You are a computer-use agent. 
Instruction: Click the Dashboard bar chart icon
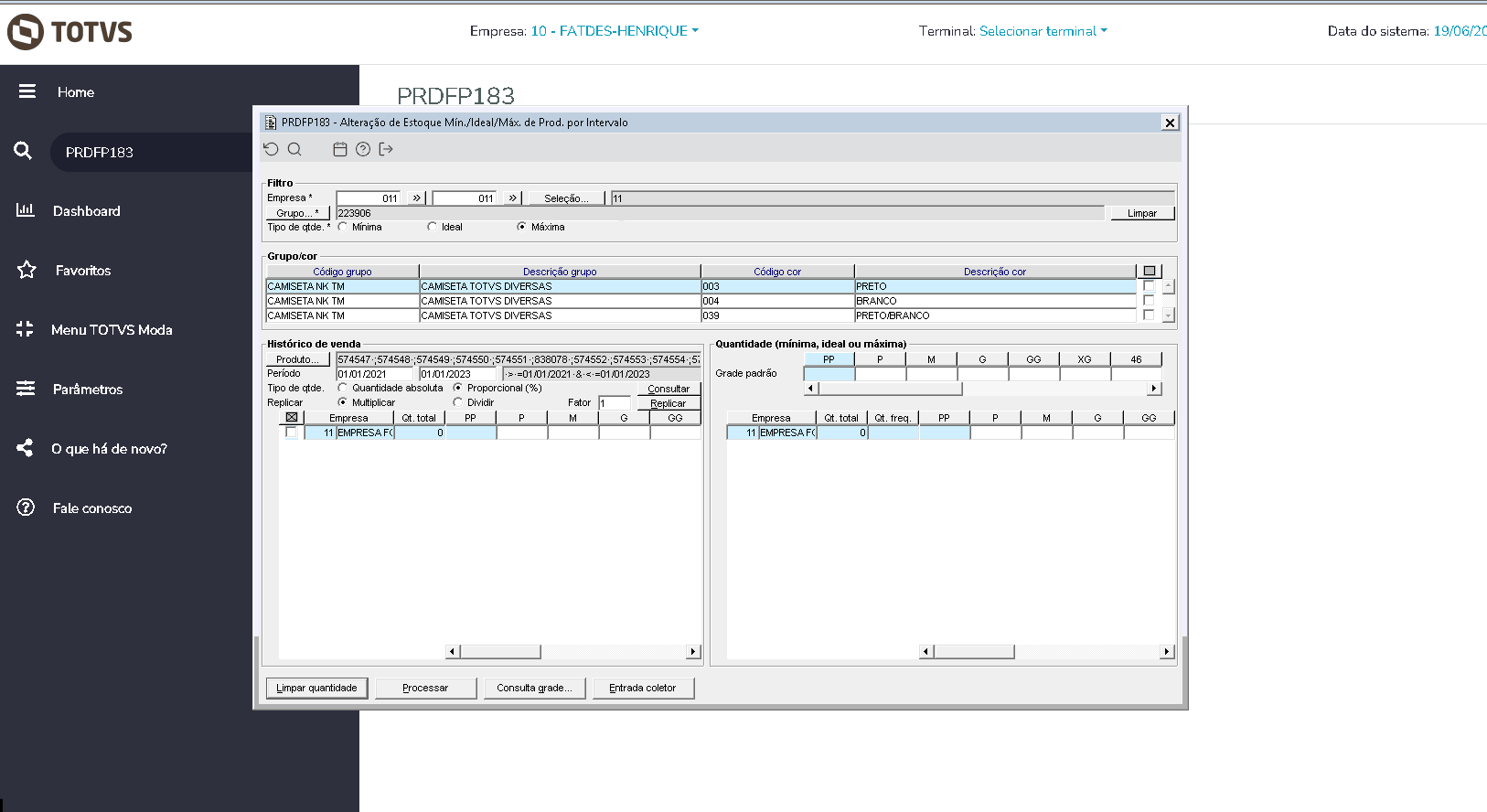point(26,210)
